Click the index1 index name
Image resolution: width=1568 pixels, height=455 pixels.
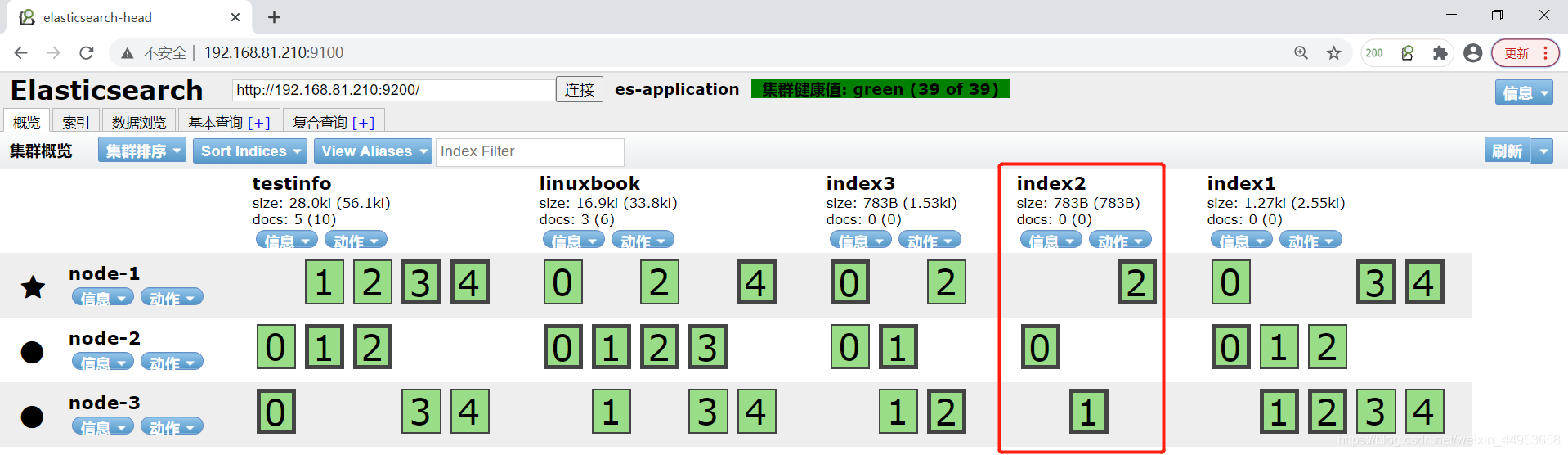(x=1241, y=183)
